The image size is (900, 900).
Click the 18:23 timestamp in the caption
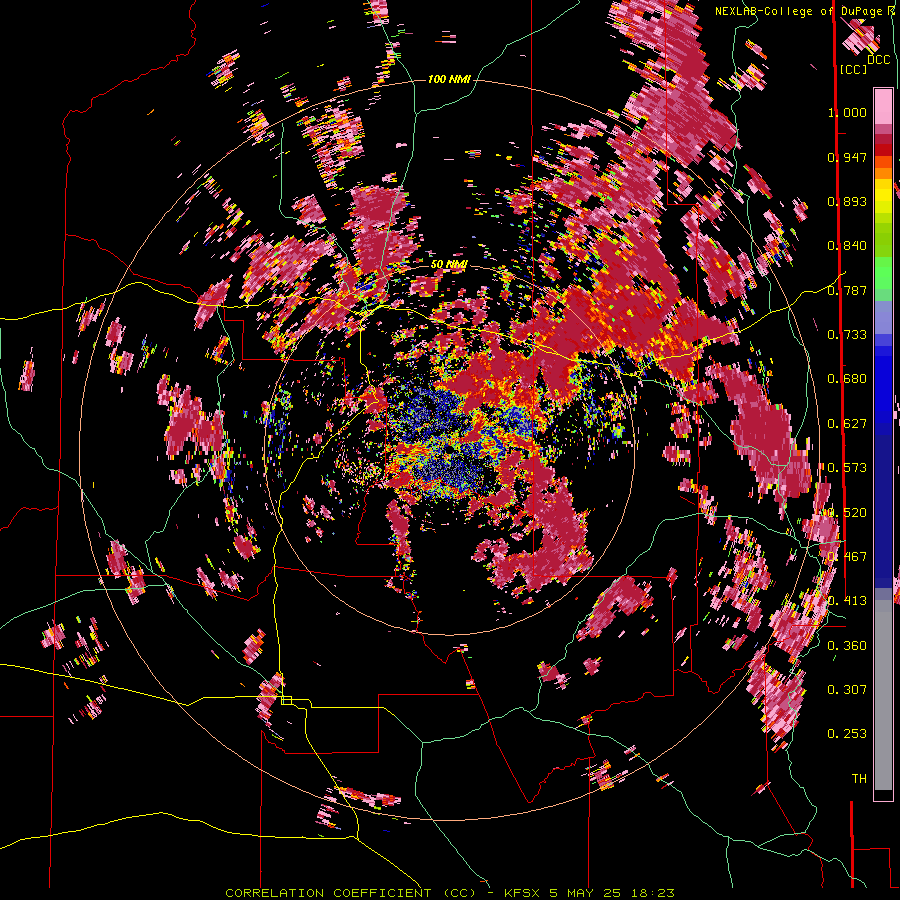(x=655, y=893)
